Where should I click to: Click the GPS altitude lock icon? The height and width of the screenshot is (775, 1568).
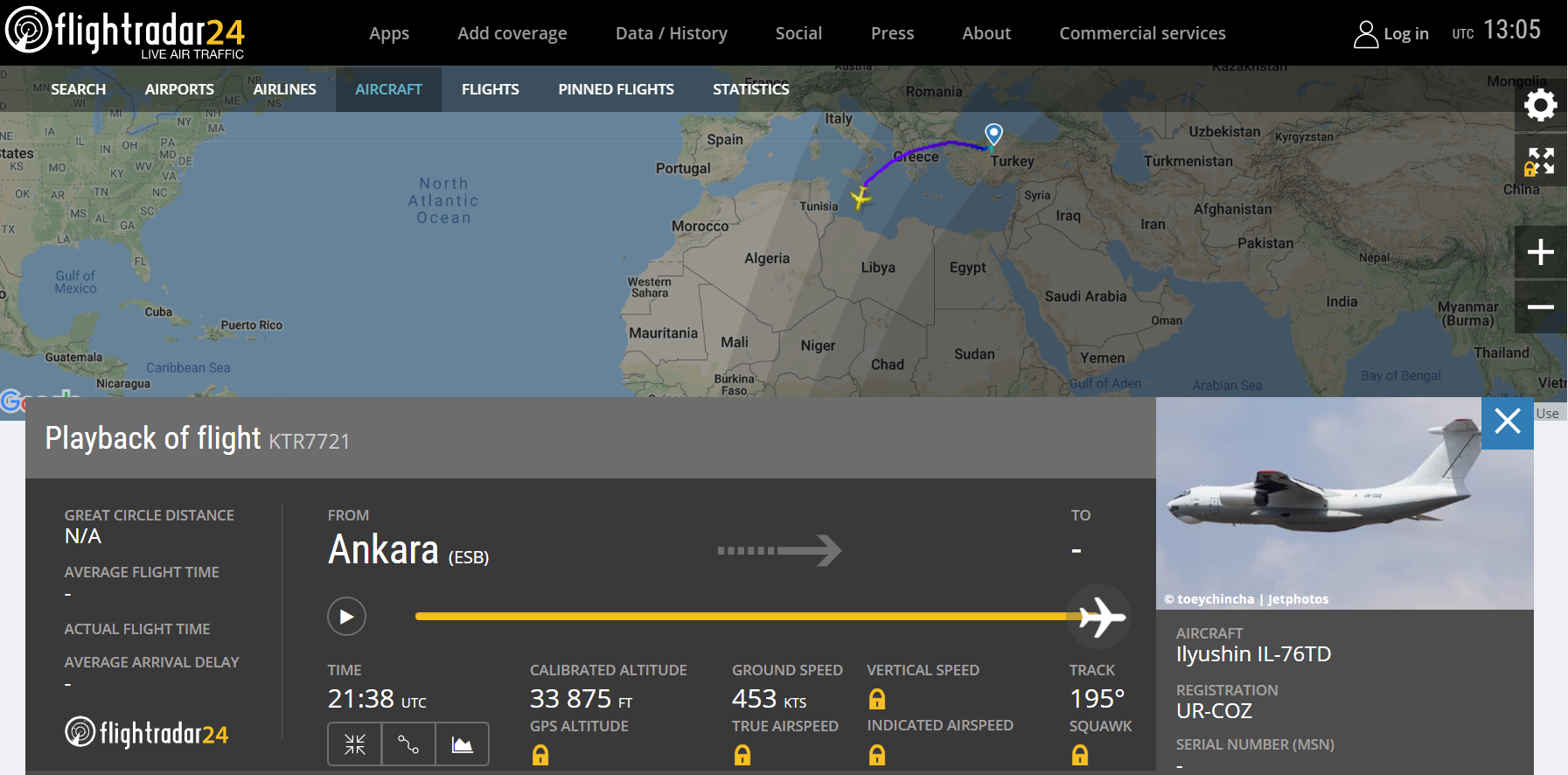pos(540,755)
